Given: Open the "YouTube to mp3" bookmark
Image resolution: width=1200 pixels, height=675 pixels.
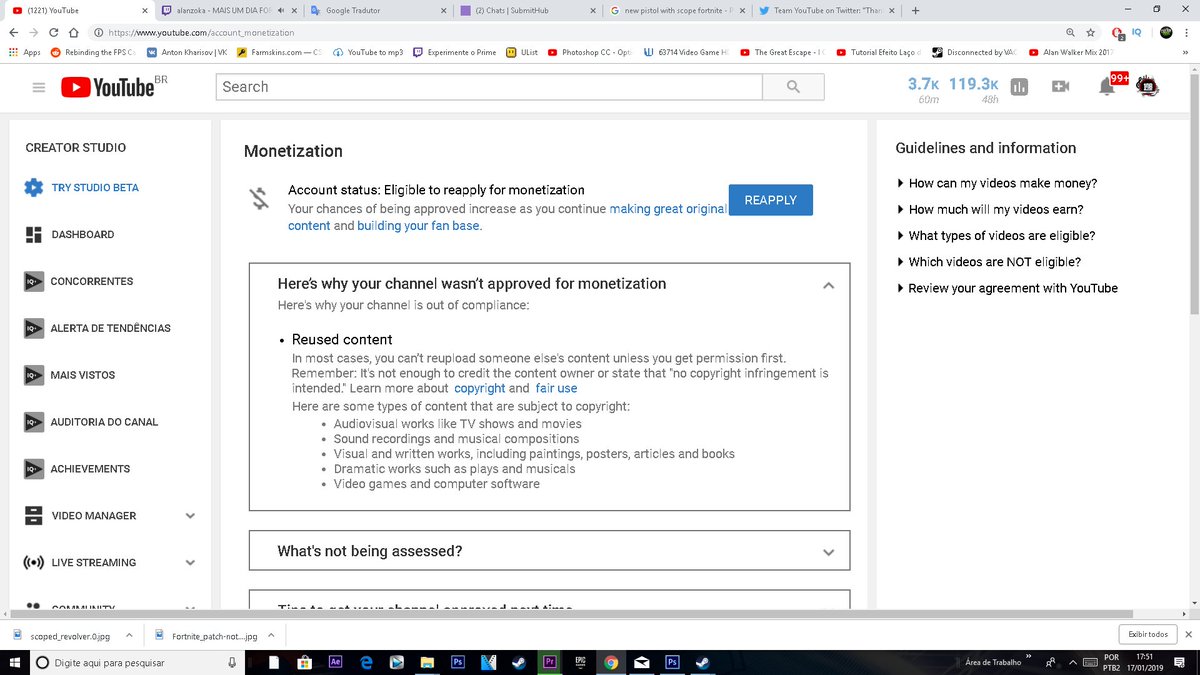Looking at the screenshot, I should pos(368,52).
